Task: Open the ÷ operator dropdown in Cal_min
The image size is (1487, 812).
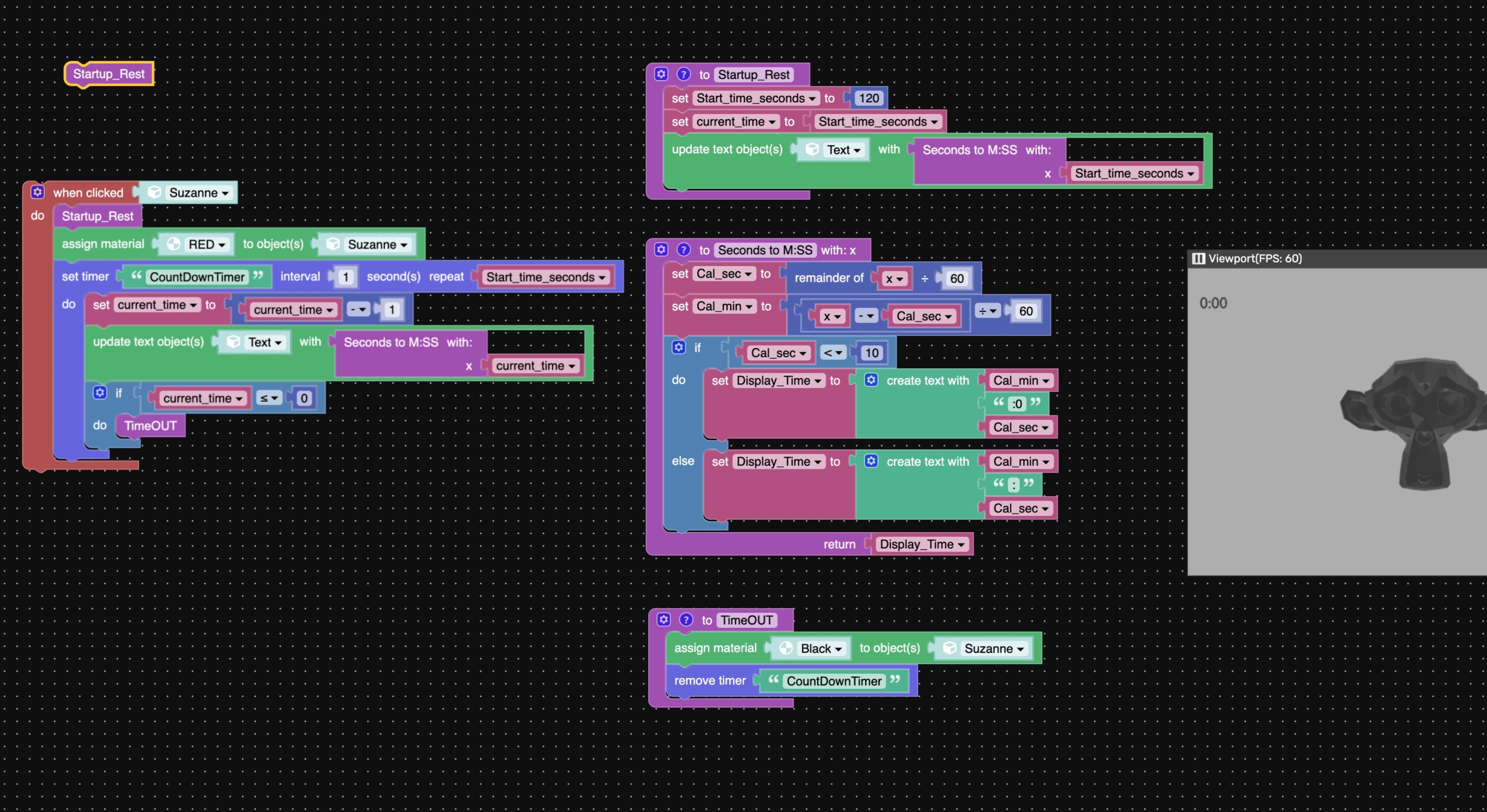Action: (x=987, y=311)
